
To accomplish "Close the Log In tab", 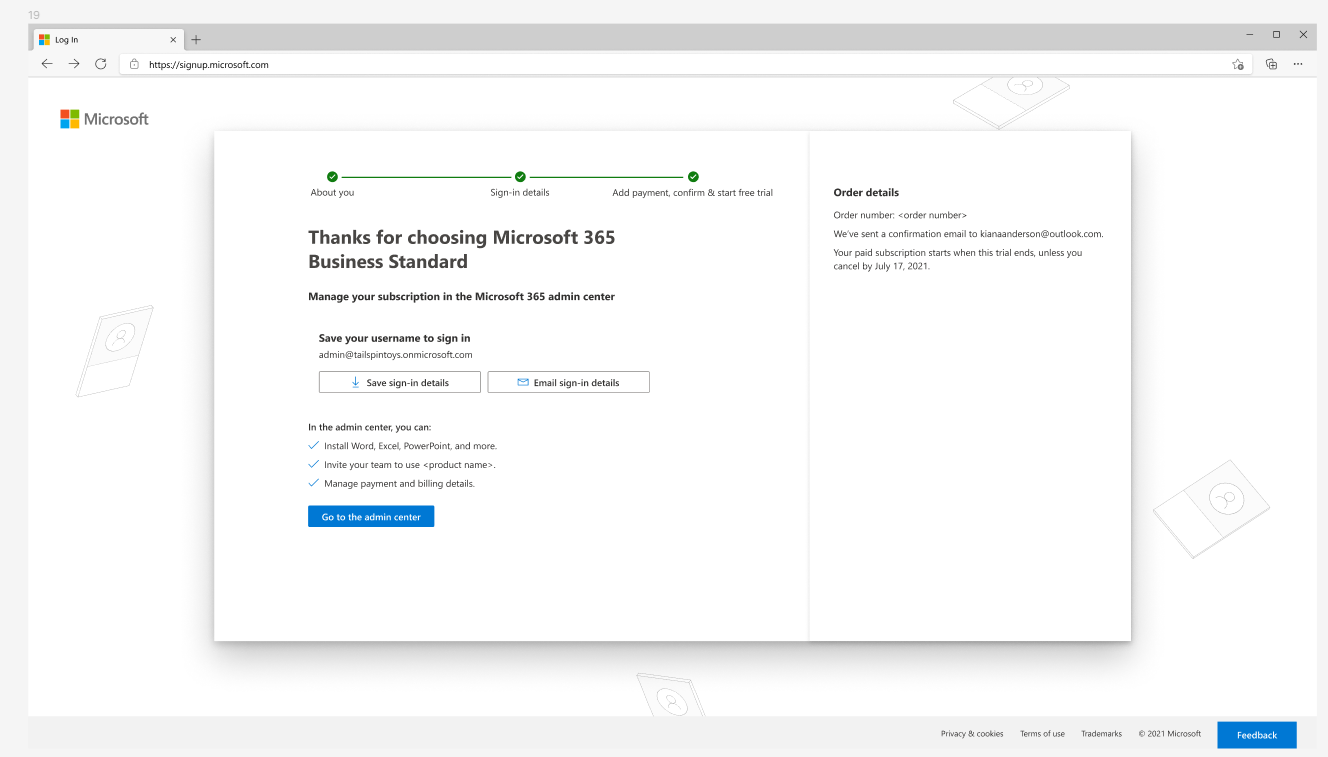I will [x=173, y=40].
